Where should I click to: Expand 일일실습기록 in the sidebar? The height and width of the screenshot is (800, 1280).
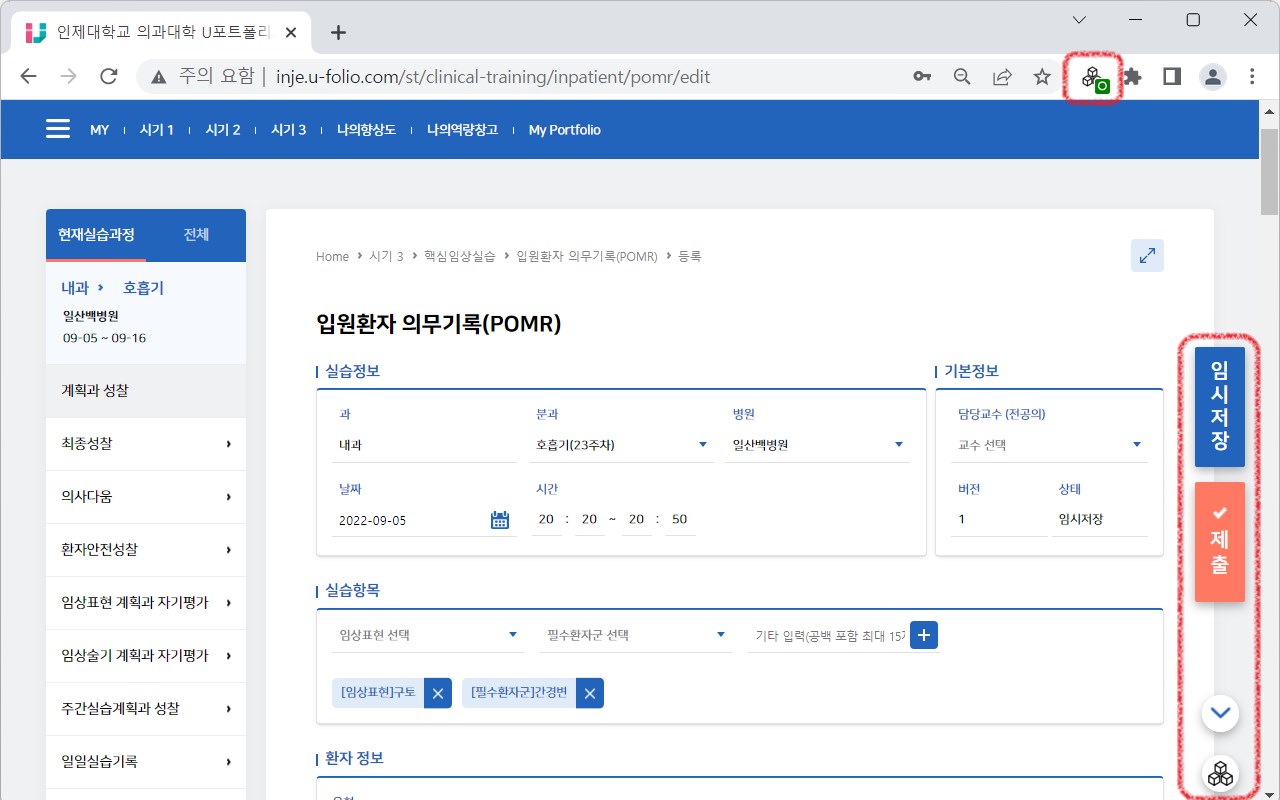[146, 762]
